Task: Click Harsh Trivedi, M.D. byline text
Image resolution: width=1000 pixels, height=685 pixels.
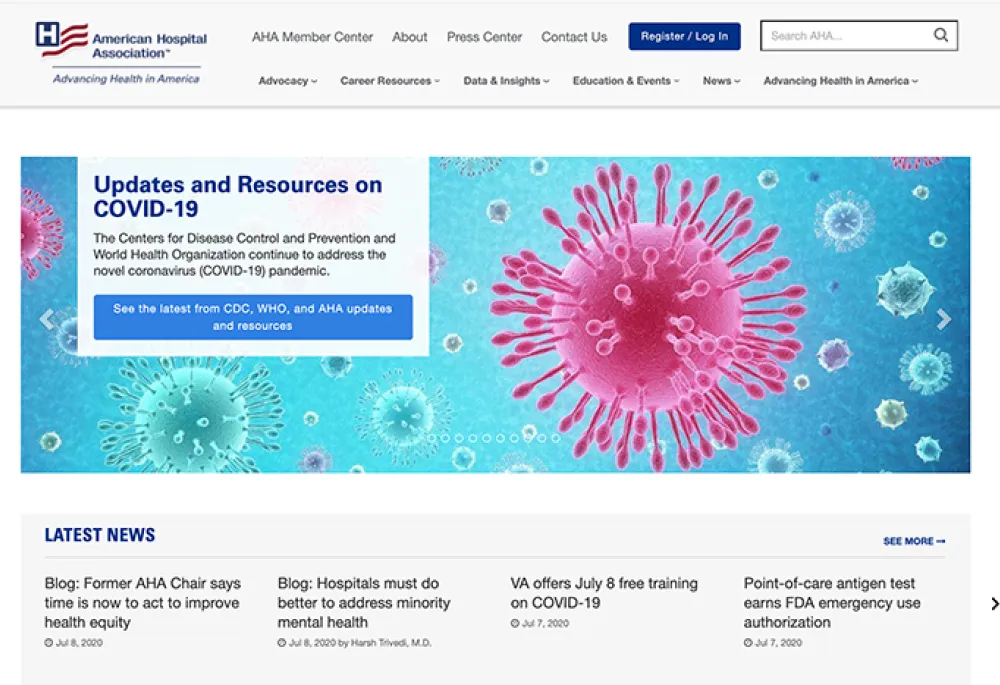Action: 391,643
